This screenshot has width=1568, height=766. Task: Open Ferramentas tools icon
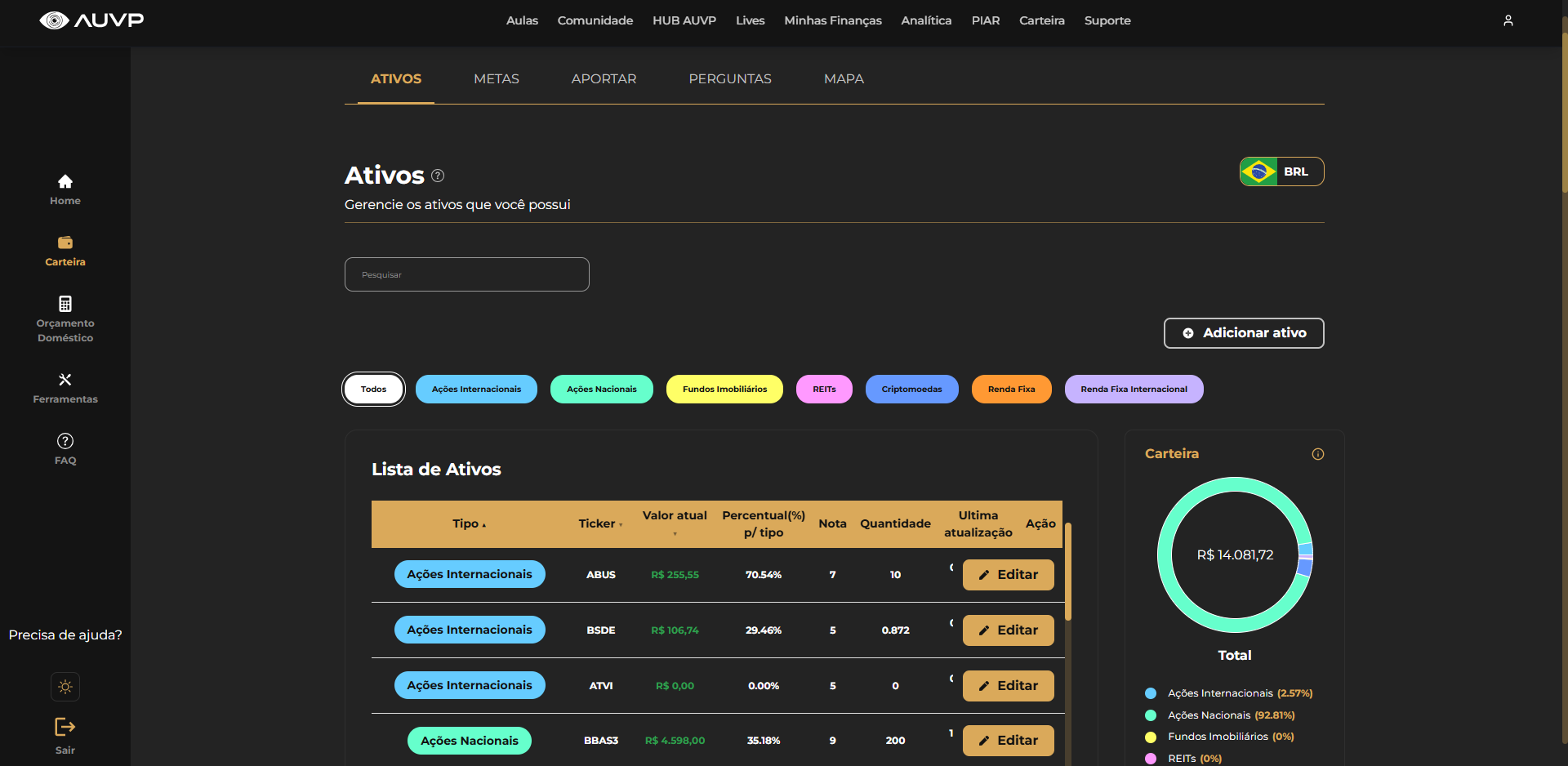click(x=65, y=380)
